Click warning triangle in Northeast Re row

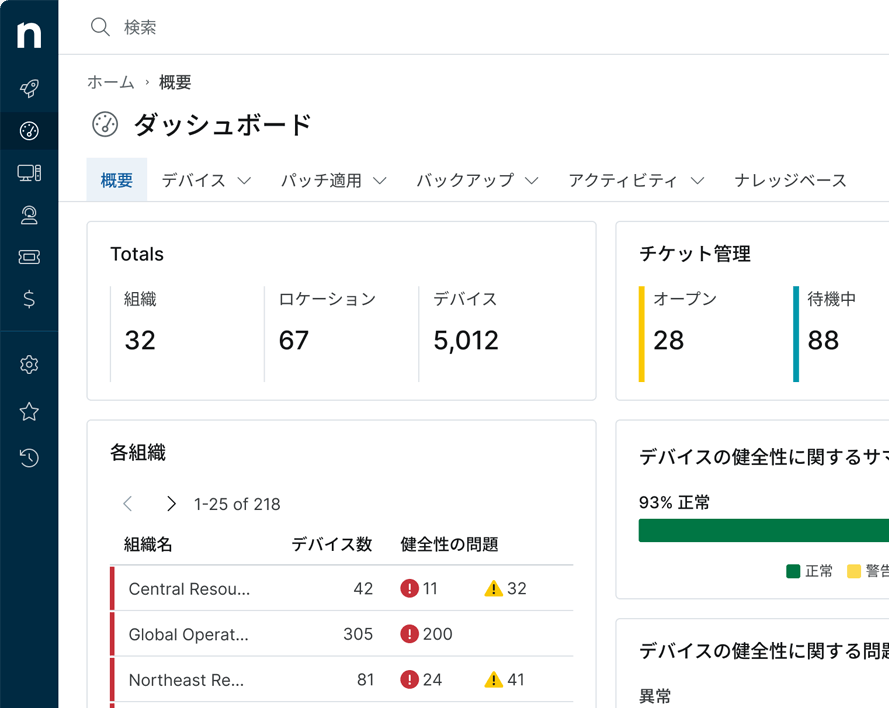click(x=493, y=679)
